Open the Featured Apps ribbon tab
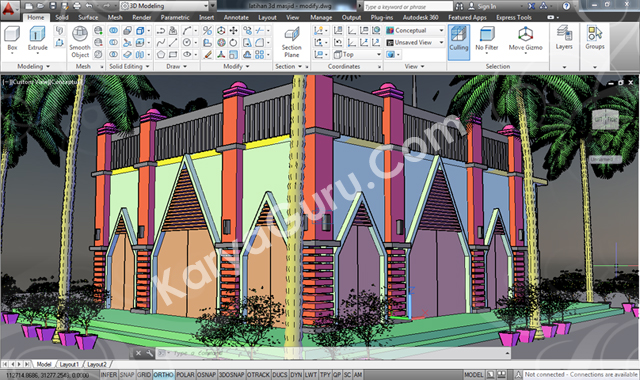Viewport: 640px width, 380px height. (x=467, y=18)
